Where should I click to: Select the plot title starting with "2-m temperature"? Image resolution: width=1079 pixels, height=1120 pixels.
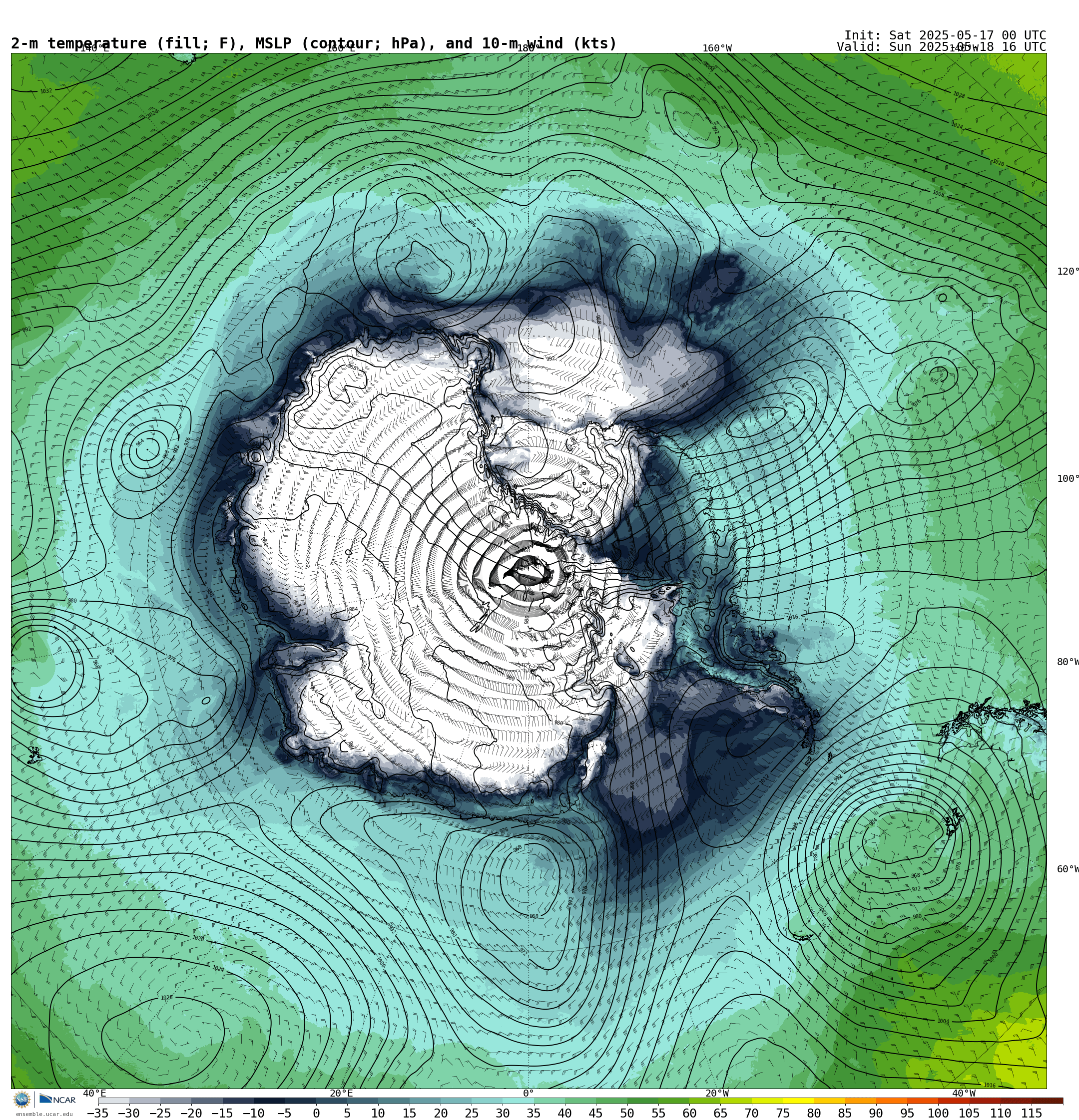[314, 43]
